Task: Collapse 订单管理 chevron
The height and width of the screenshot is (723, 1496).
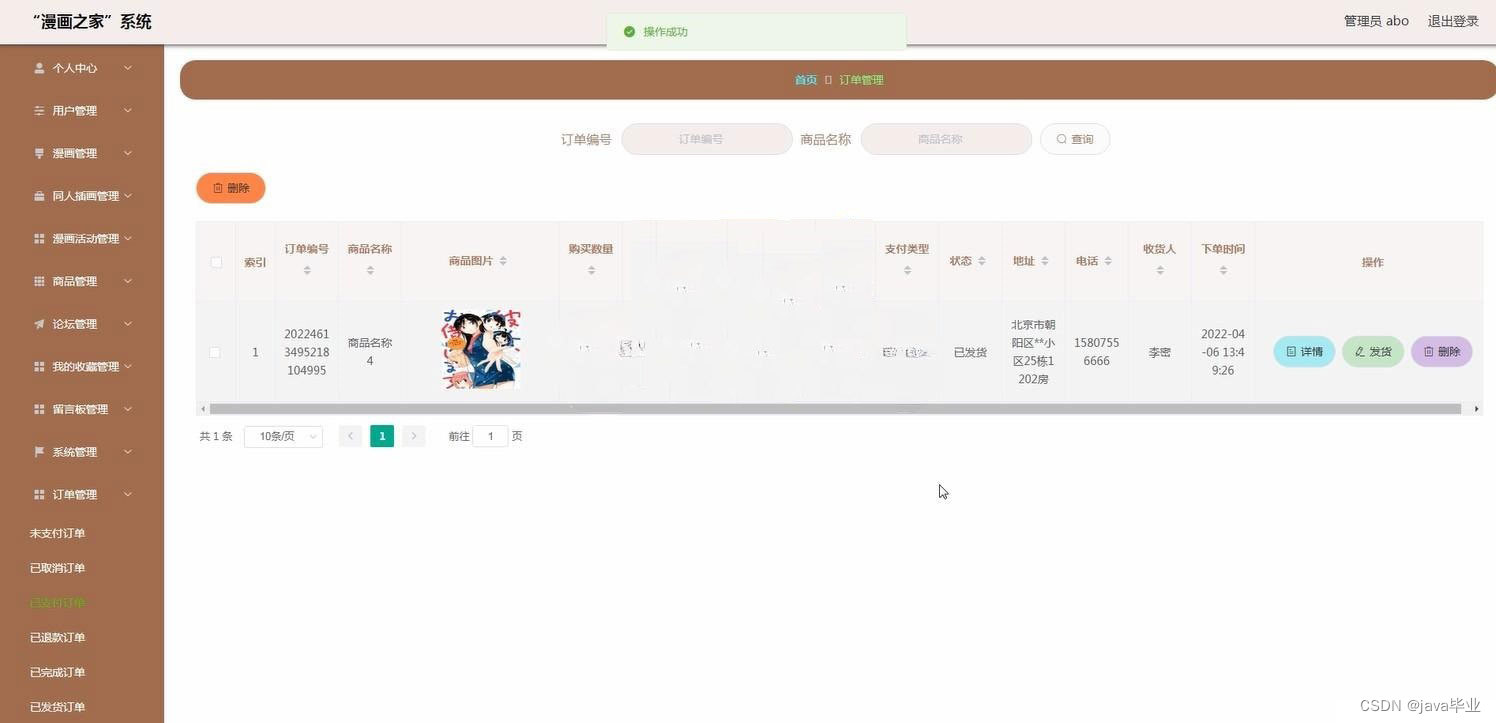Action: point(128,495)
